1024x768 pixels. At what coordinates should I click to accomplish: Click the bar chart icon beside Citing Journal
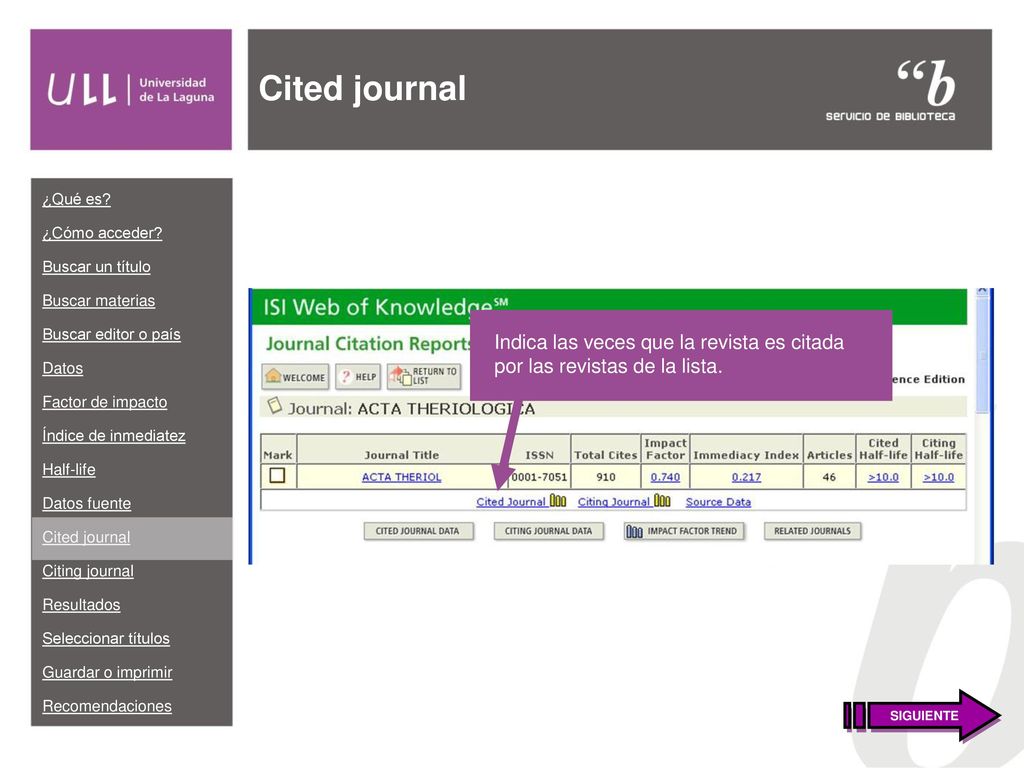tap(662, 501)
